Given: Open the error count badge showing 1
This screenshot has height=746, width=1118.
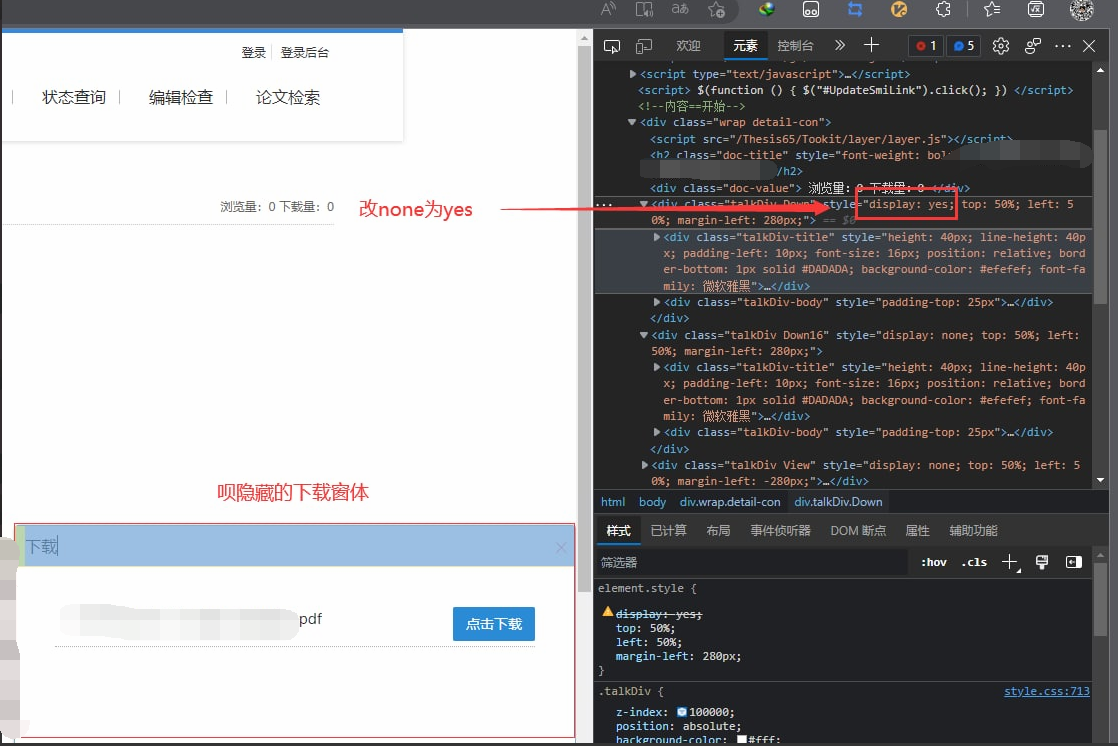Looking at the screenshot, I should [x=926, y=46].
